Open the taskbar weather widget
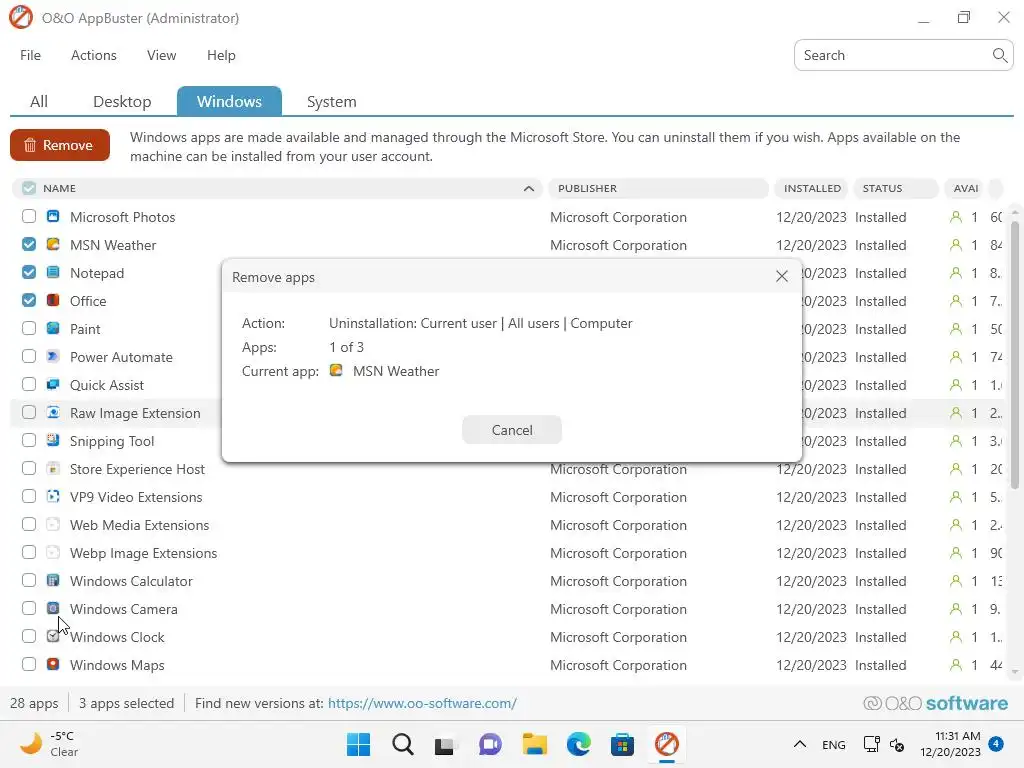 pos(49,744)
